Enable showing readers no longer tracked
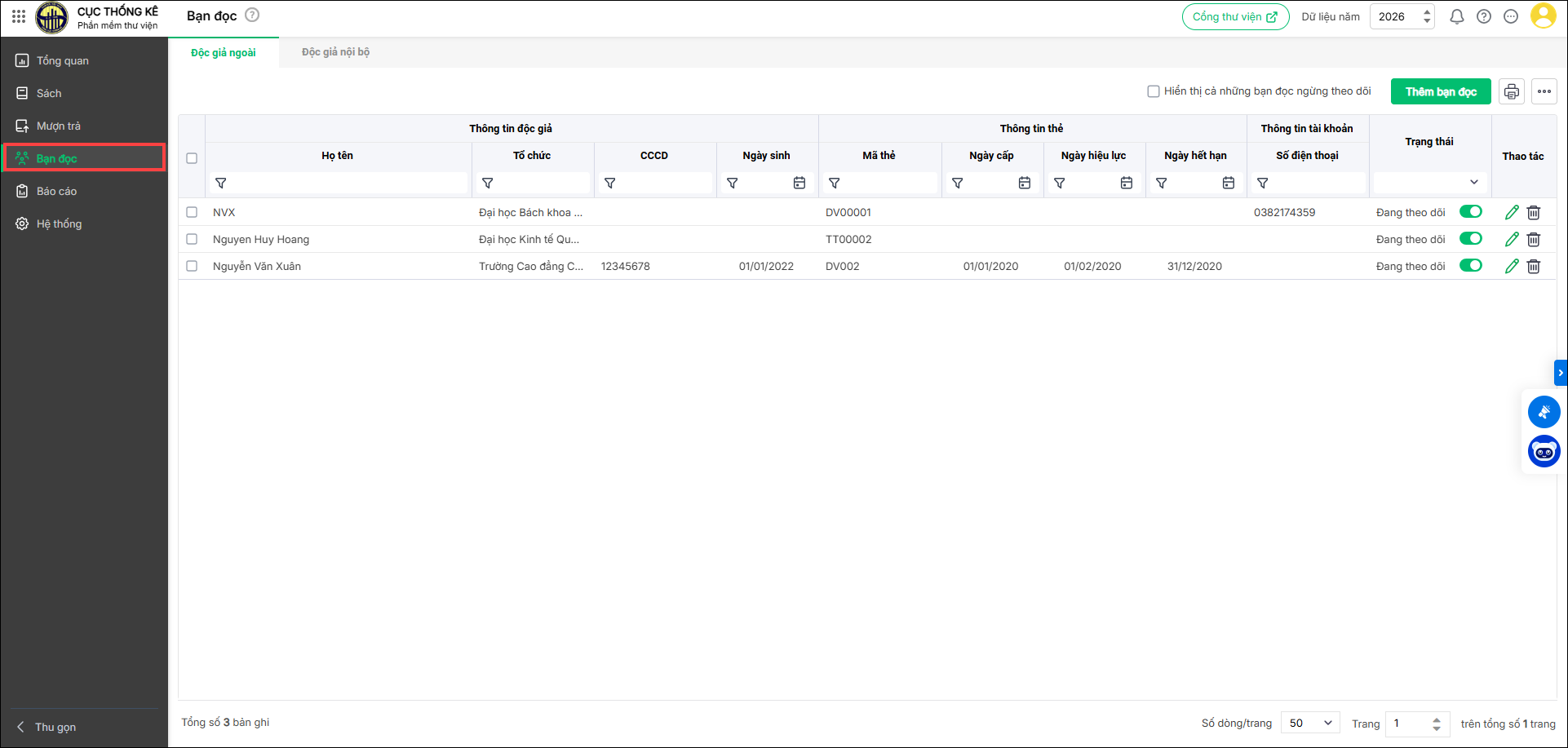 coord(1154,91)
